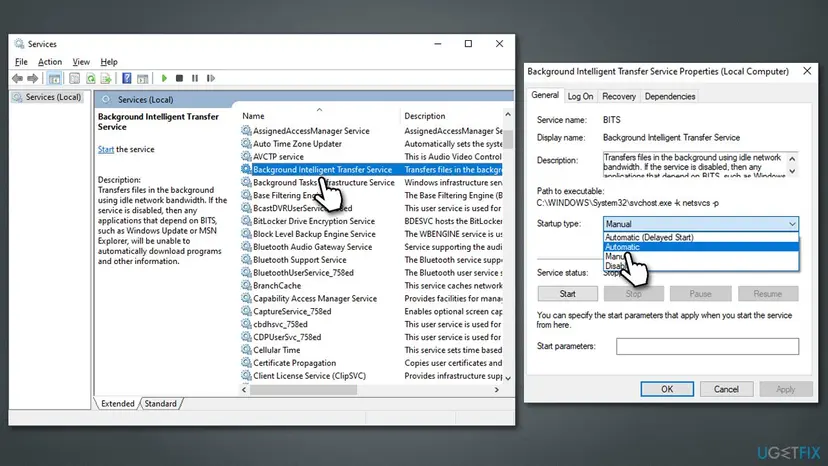Click the Forward arrow in Services toolbar

33,78
